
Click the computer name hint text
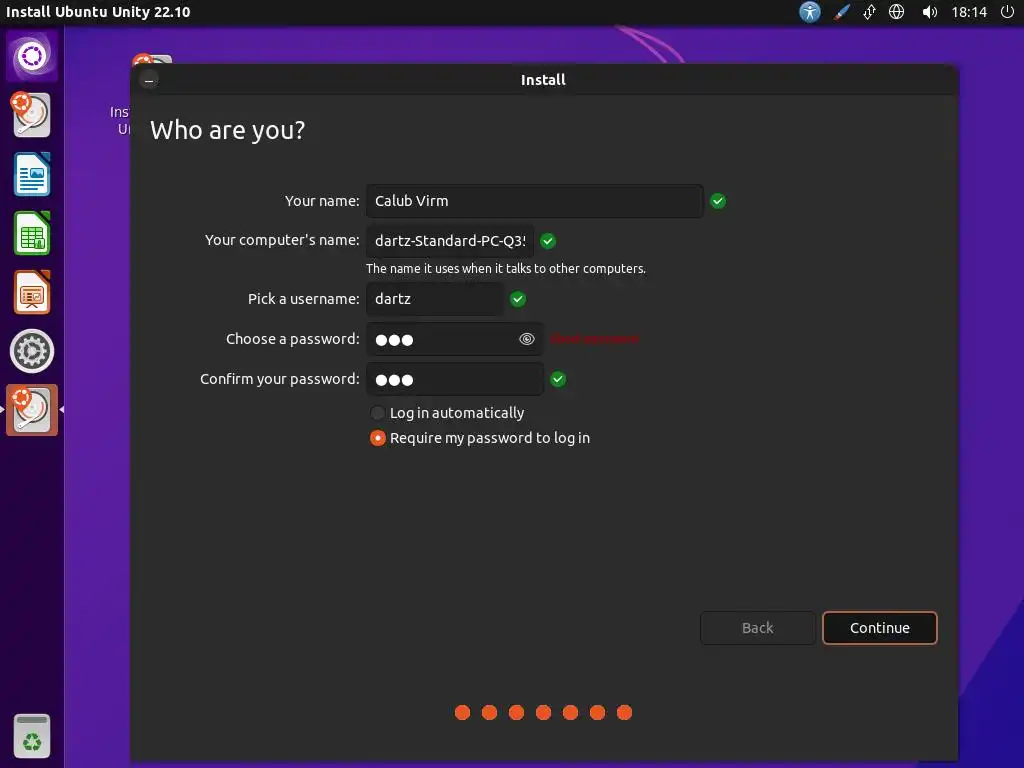click(x=505, y=268)
